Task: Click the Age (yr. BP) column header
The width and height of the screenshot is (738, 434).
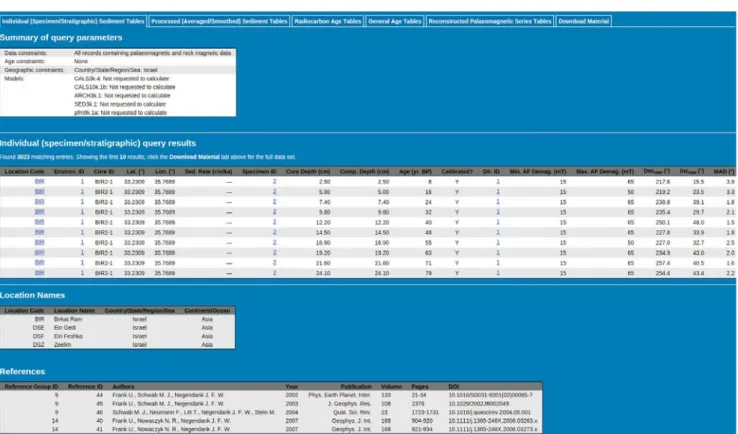Action: [x=415, y=172]
